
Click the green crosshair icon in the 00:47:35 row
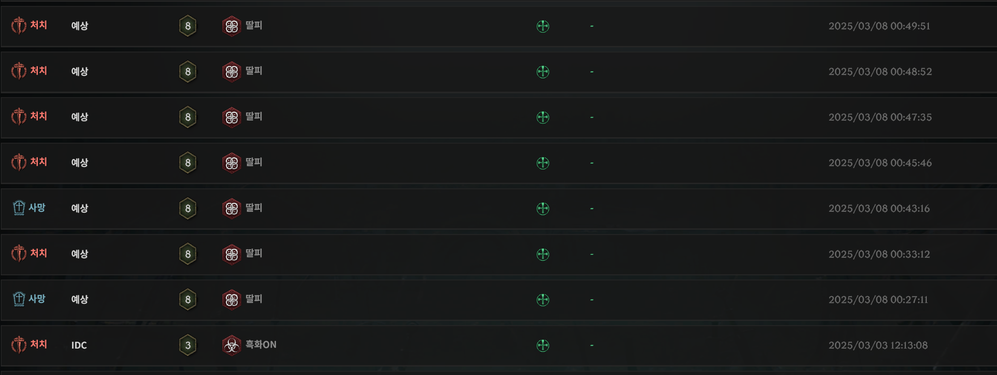pos(542,118)
